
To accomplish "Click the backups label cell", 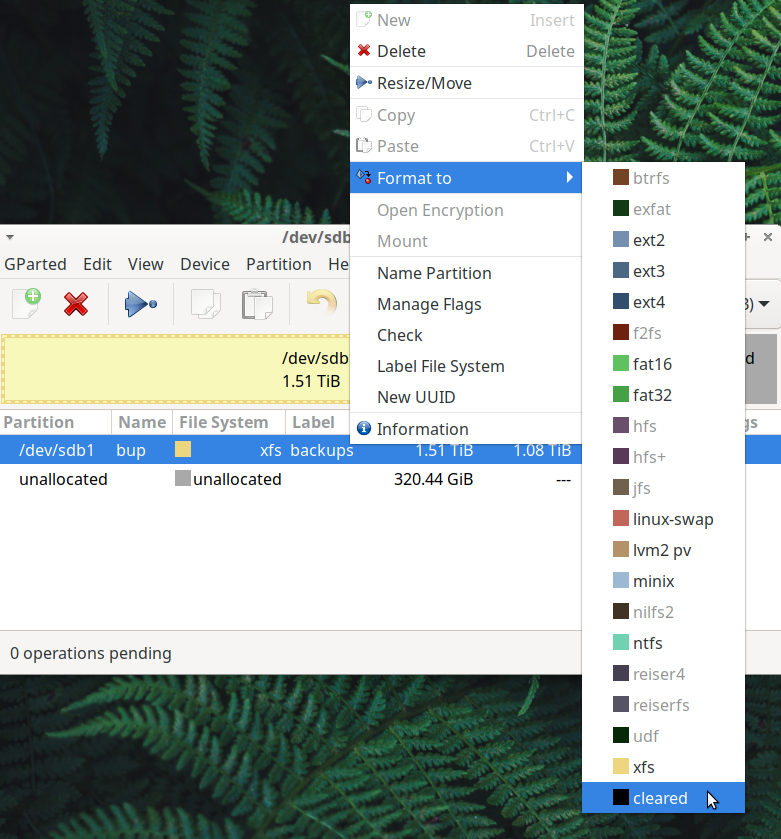I will tap(322, 450).
